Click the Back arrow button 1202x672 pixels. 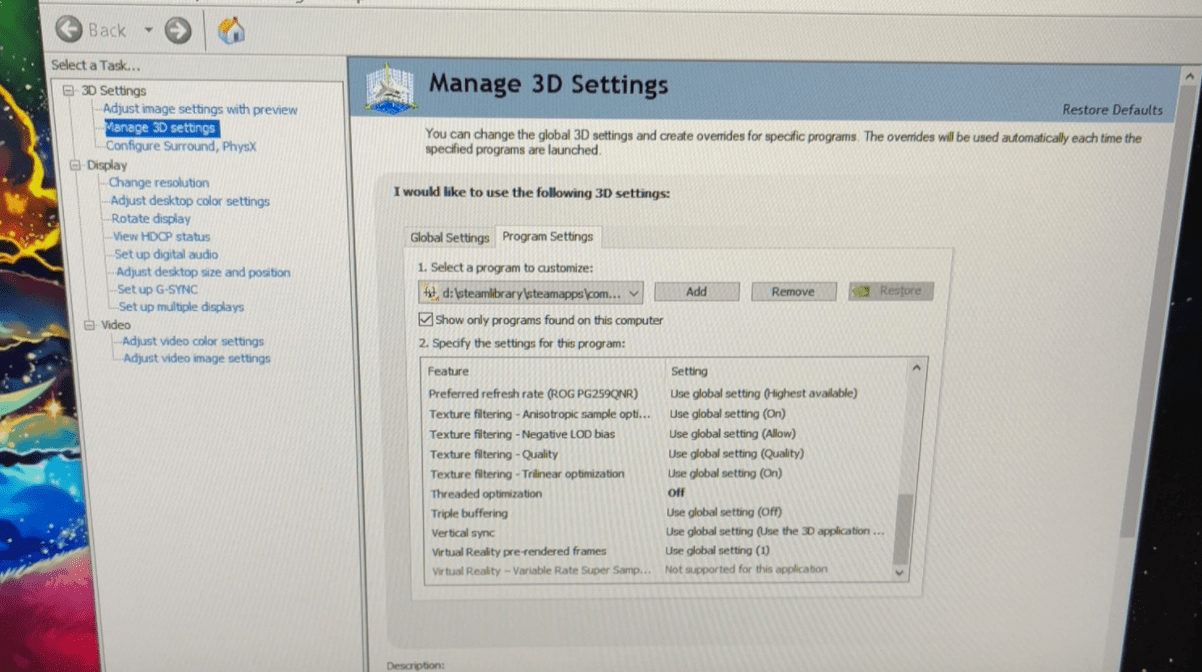pyautogui.click(x=70, y=30)
